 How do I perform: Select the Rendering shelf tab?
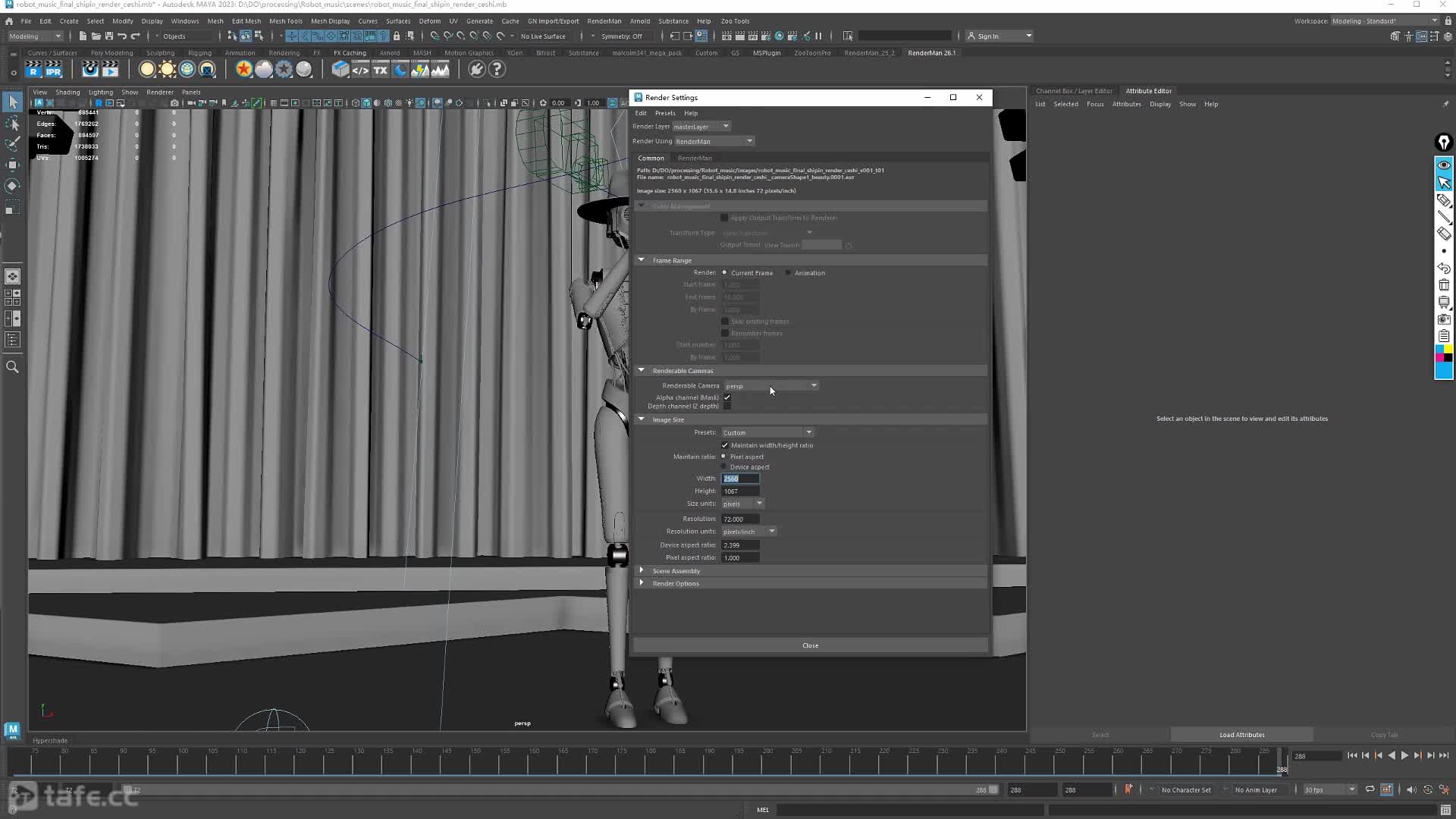tap(284, 53)
